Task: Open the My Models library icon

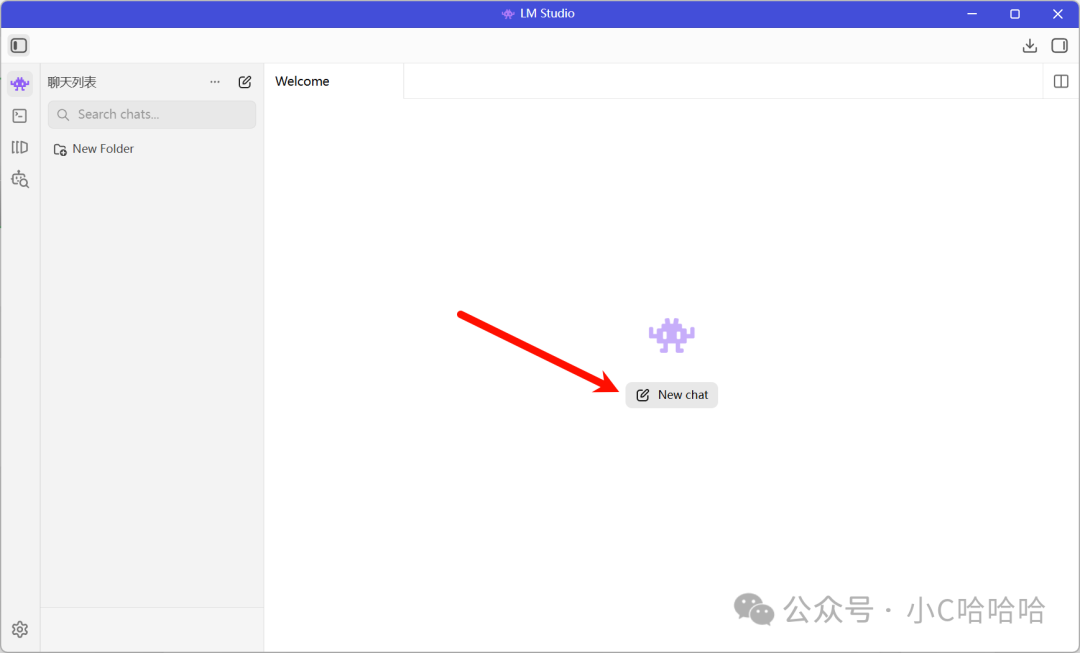Action: pyautogui.click(x=20, y=147)
